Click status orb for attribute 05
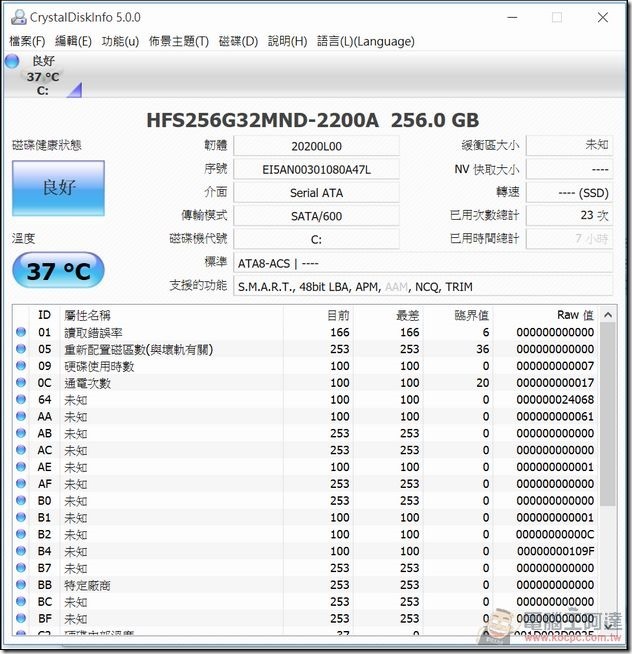The width and height of the screenshot is (632, 654). click(21, 349)
